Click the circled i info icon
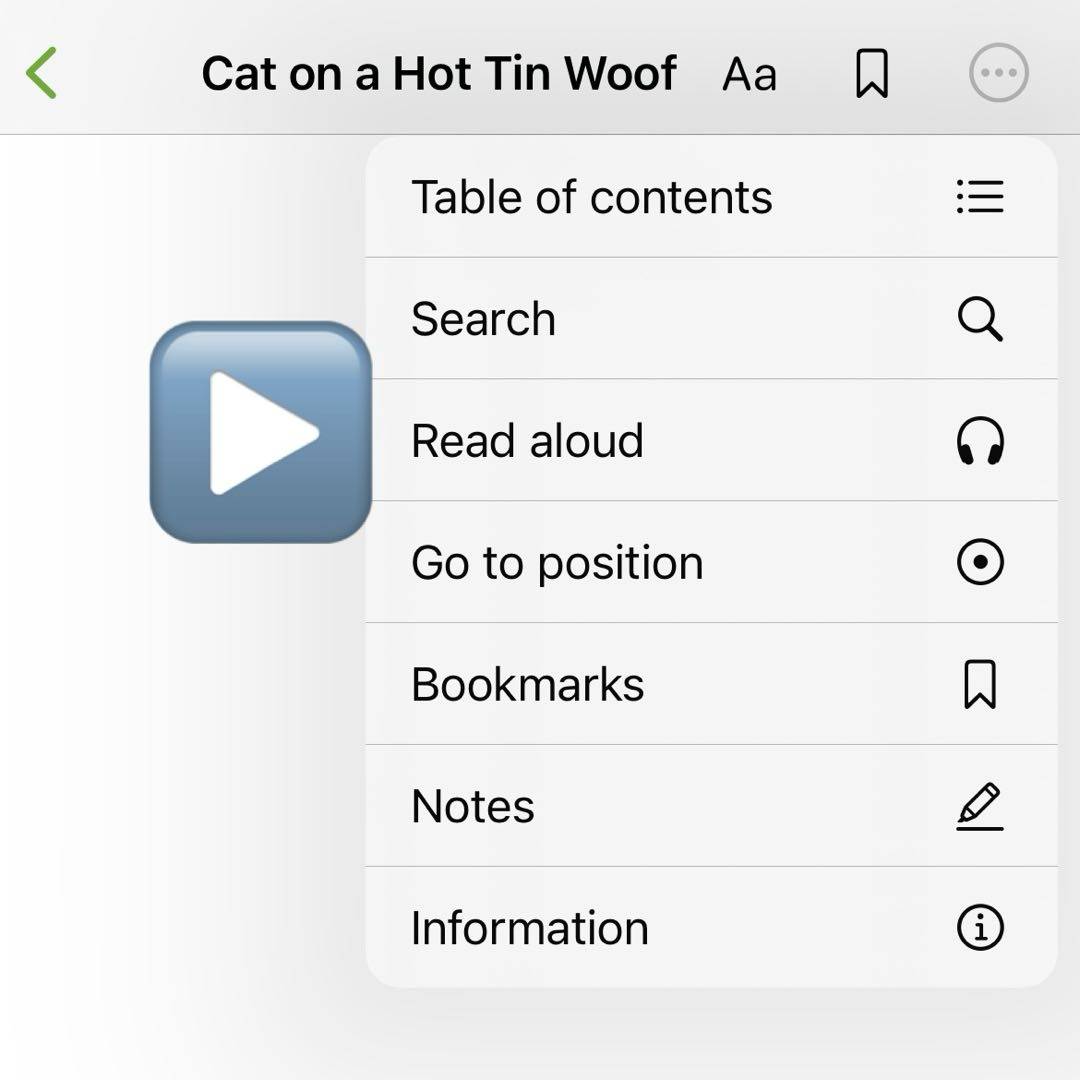Viewport: 1080px width, 1080px height. (979, 928)
